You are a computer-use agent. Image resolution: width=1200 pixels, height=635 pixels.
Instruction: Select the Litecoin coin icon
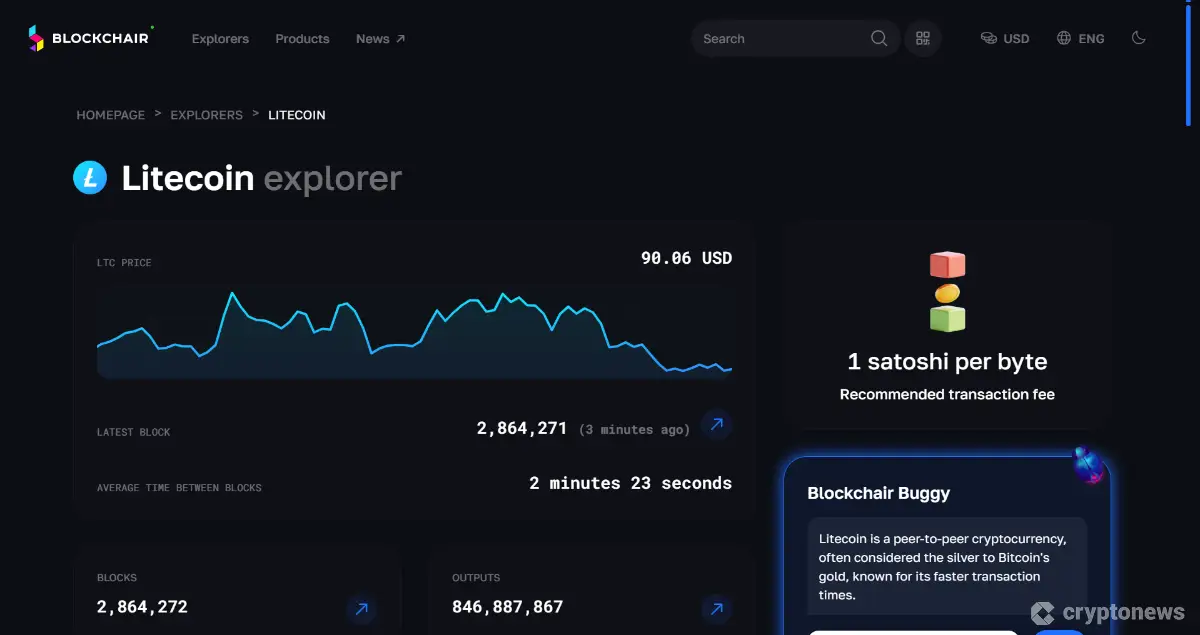90,177
